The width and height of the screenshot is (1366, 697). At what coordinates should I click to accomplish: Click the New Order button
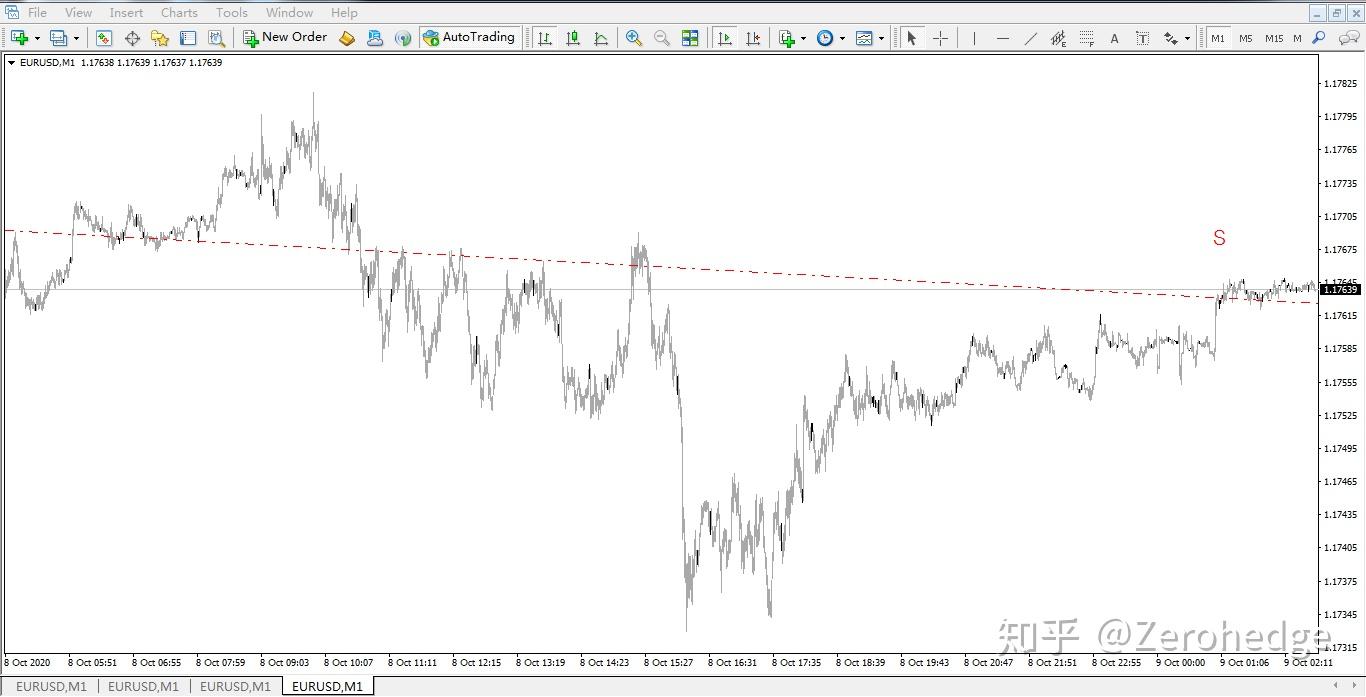tap(285, 38)
